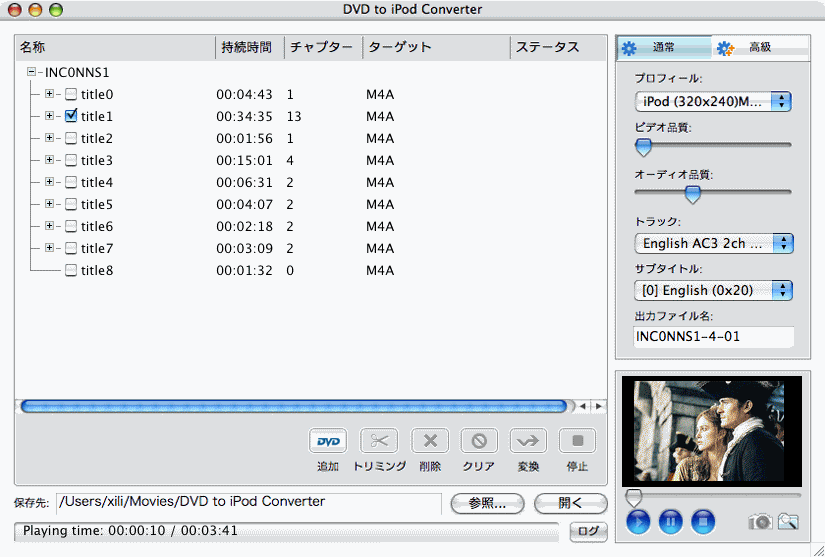Viewport: 825px width, 557px height.
Task: Click the gear icon on the 通常 tab
Action: (x=629, y=48)
